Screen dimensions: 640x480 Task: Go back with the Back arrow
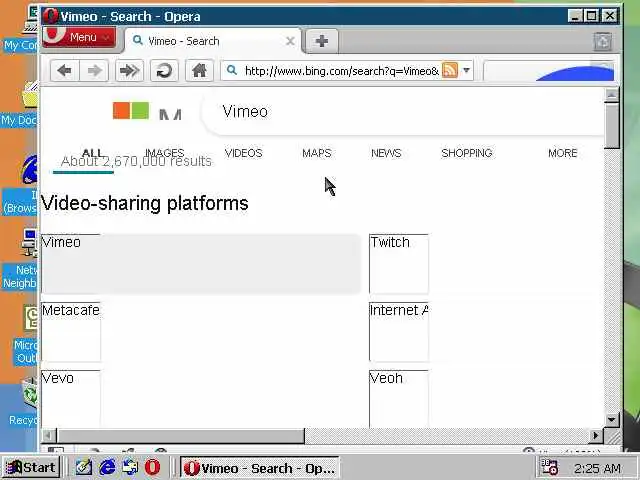[x=64, y=71]
